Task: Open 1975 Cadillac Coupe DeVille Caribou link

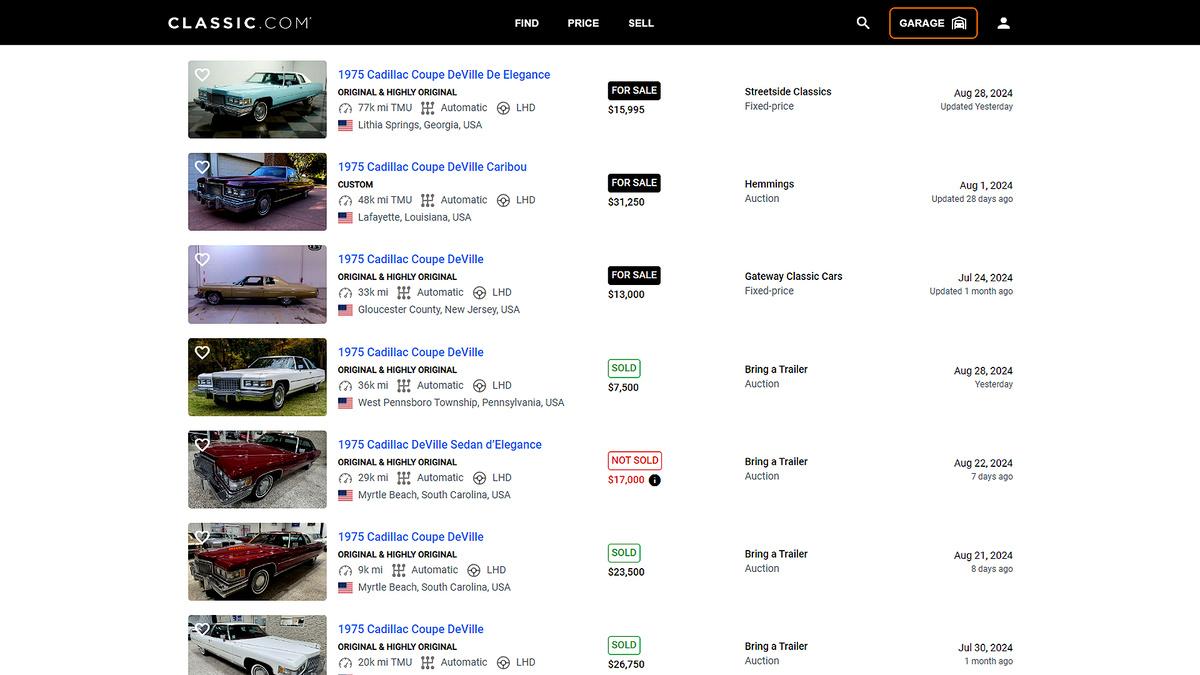Action: point(432,167)
